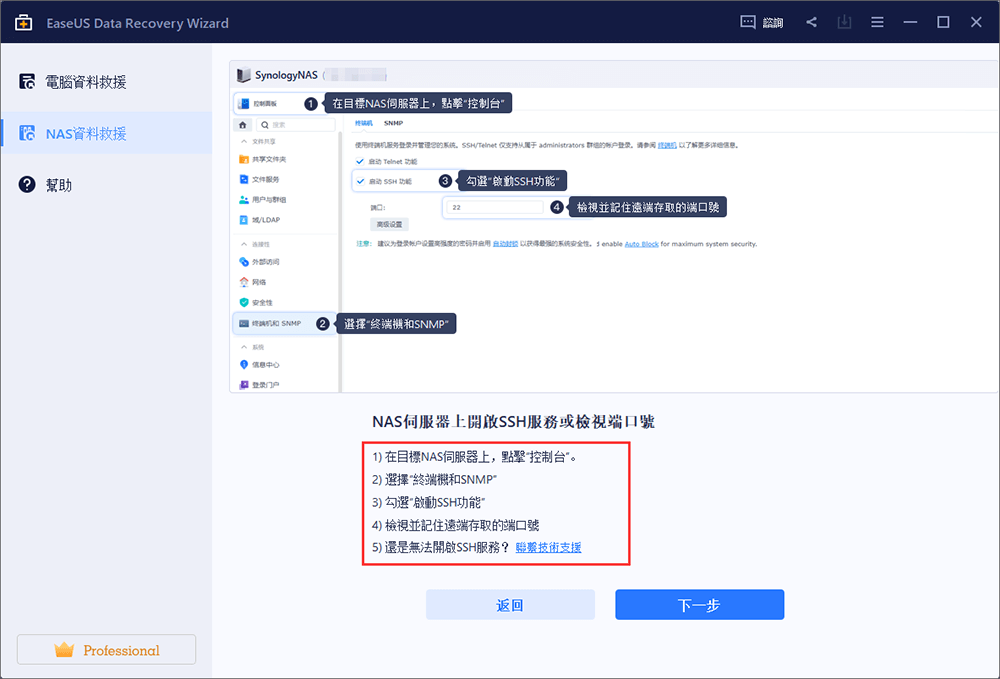The image size is (1000, 679).
Task: Click the SynologyNAS name in the illustration
Action: (286, 75)
